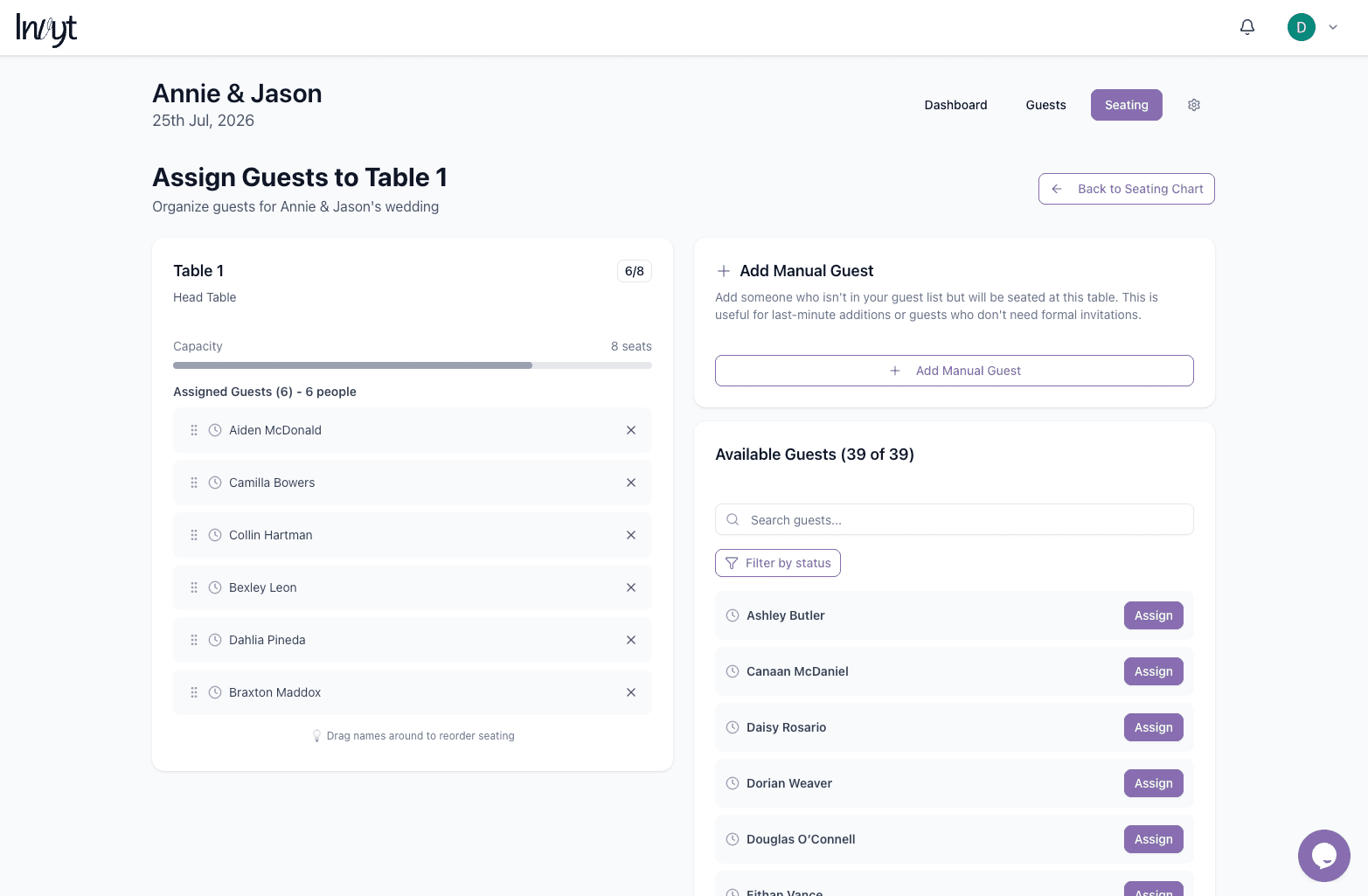Return via Back to Seating Chart
Image resolution: width=1368 pixels, height=896 pixels.
1126,189
